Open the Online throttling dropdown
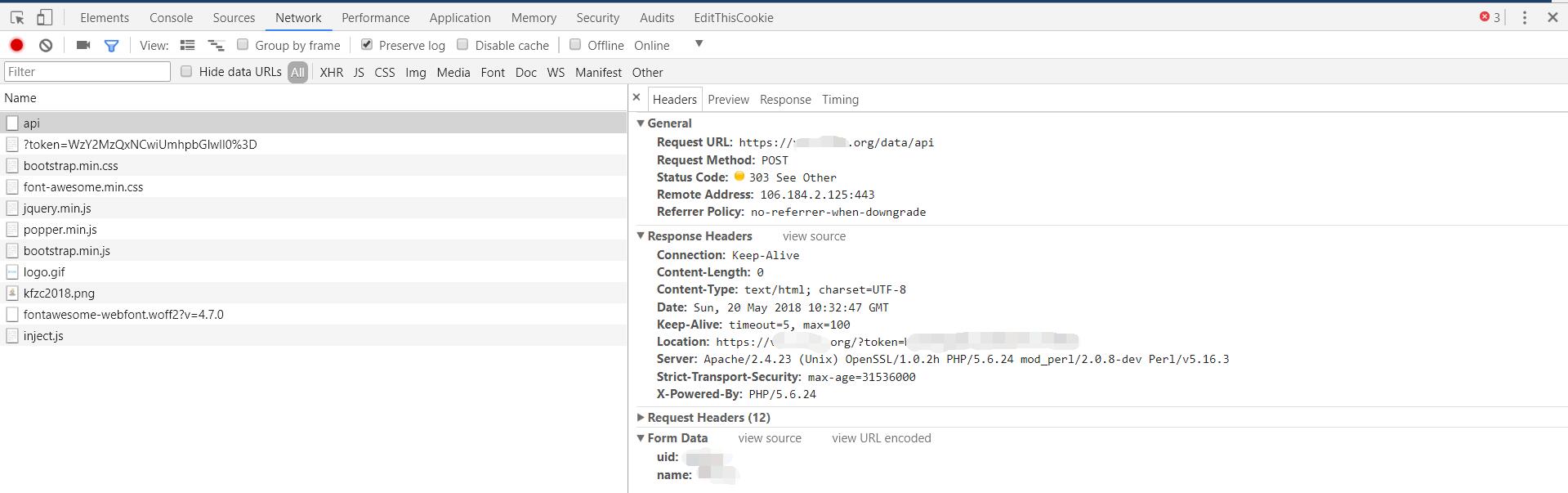1568x493 pixels. pos(668,45)
